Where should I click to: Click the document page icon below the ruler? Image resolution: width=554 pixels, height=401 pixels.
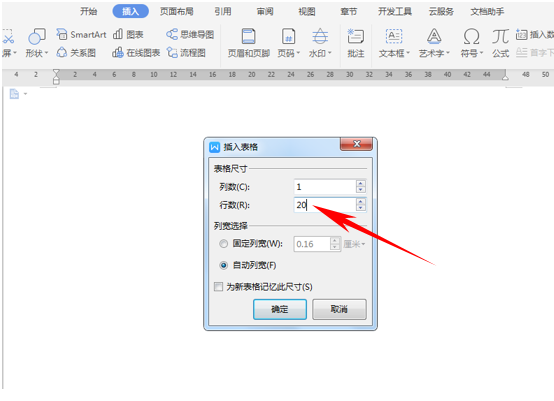[x=14, y=94]
